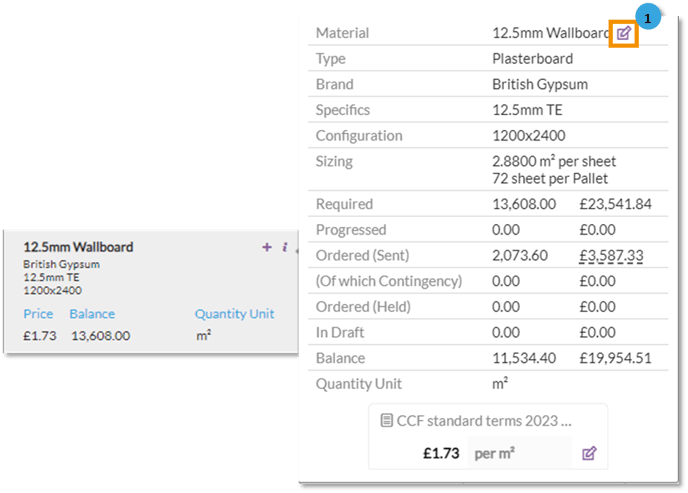Click the £1.73 price in terms box

tap(439, 453)
